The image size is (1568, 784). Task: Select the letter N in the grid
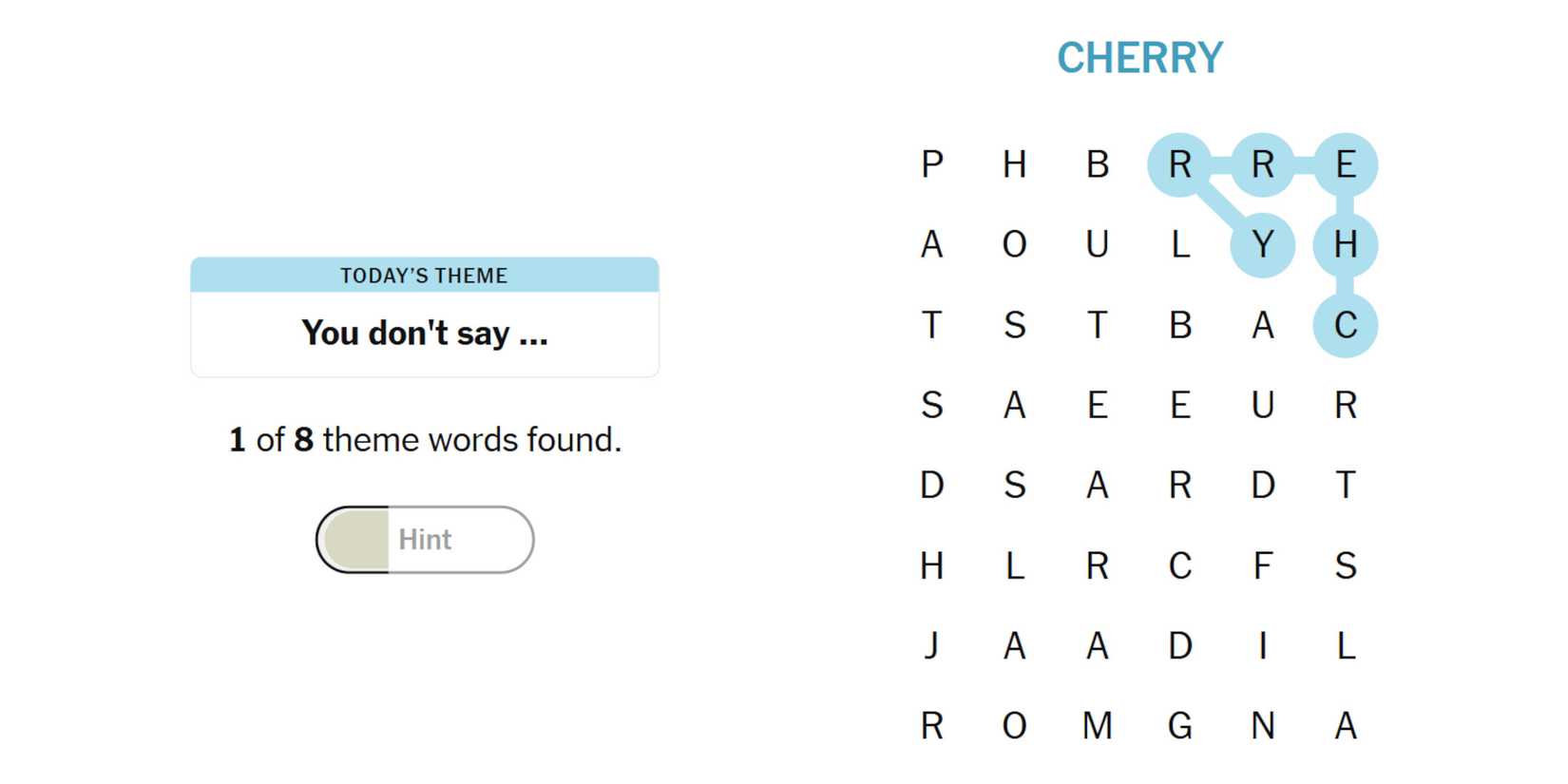[x=1263, y=726]
